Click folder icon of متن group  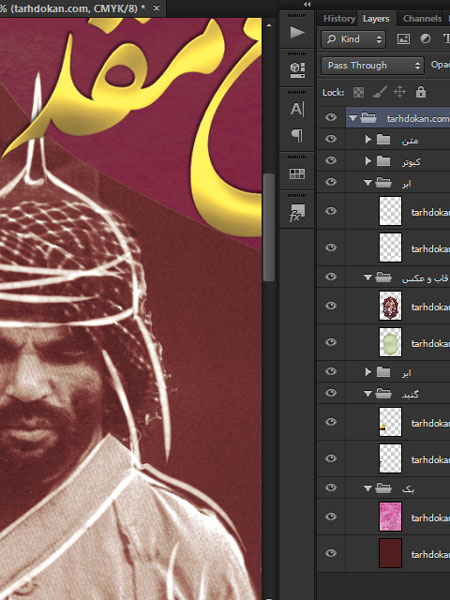[383, 140]
